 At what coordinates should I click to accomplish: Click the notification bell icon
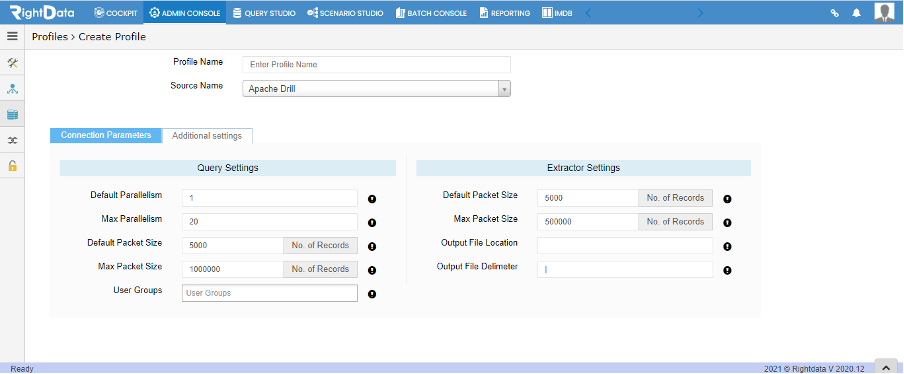pos(857,13)
